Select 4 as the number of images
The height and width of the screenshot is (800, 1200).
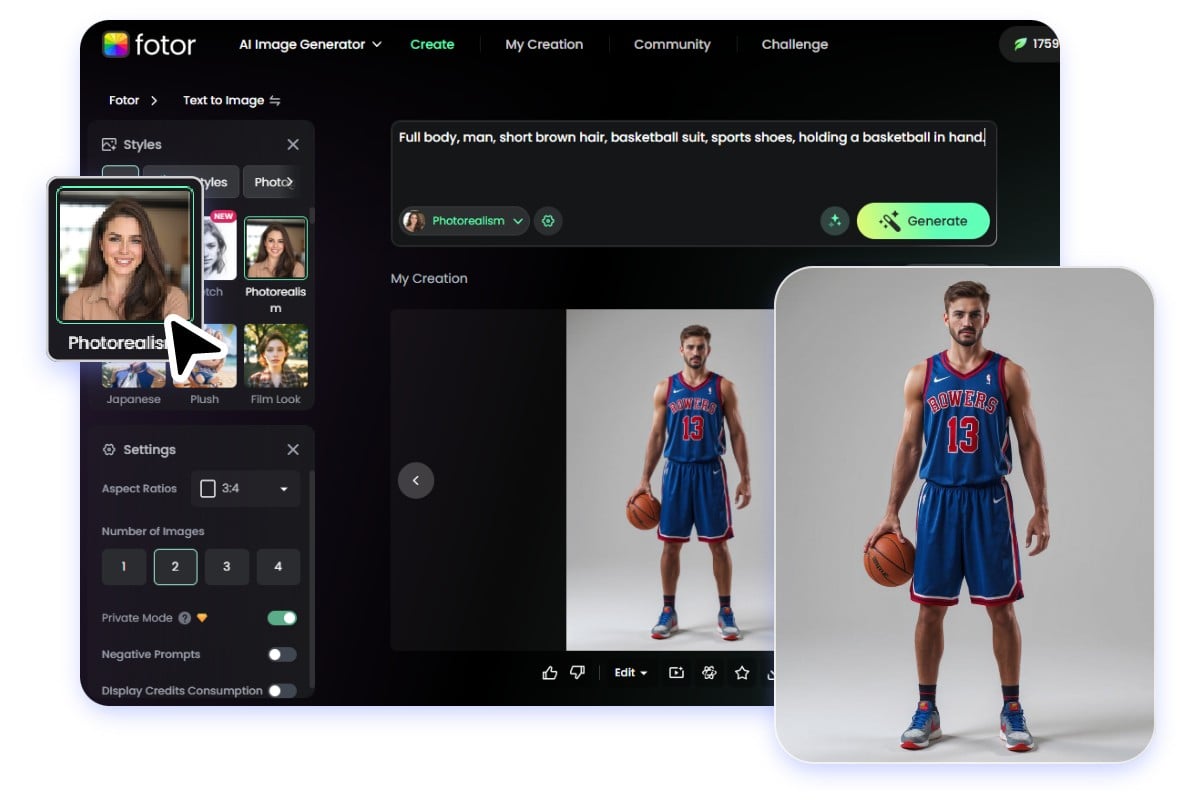tap(278, 567)
